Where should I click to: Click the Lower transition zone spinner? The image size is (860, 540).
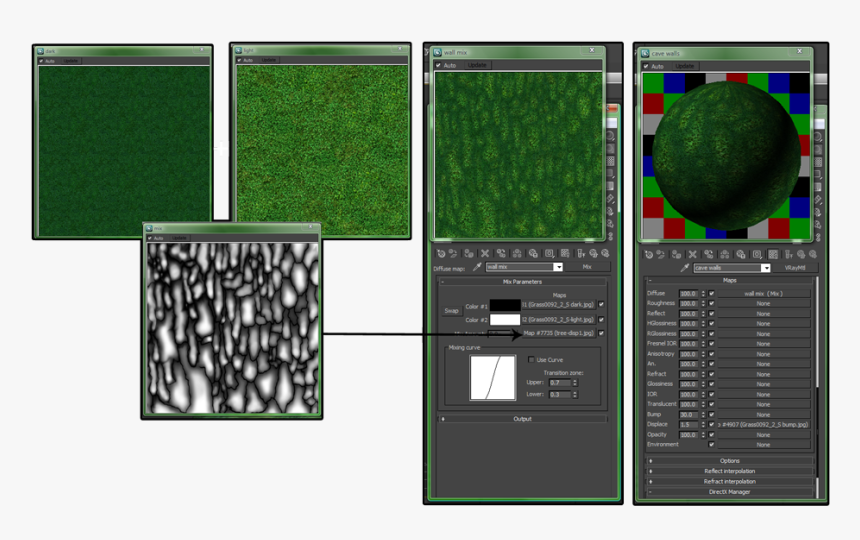[575, 394]
